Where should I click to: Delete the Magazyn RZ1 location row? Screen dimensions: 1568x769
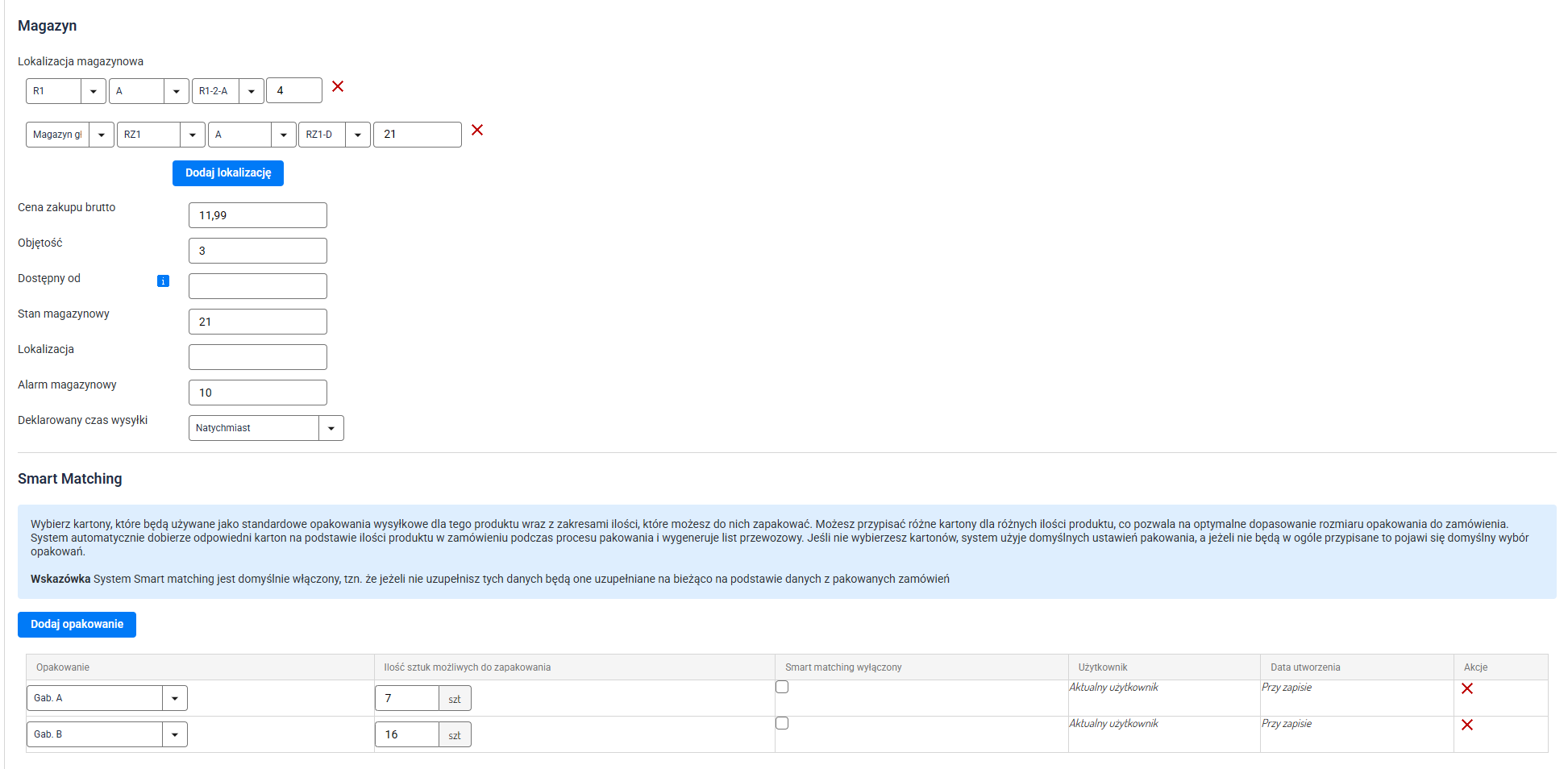(x=477, y=130)
